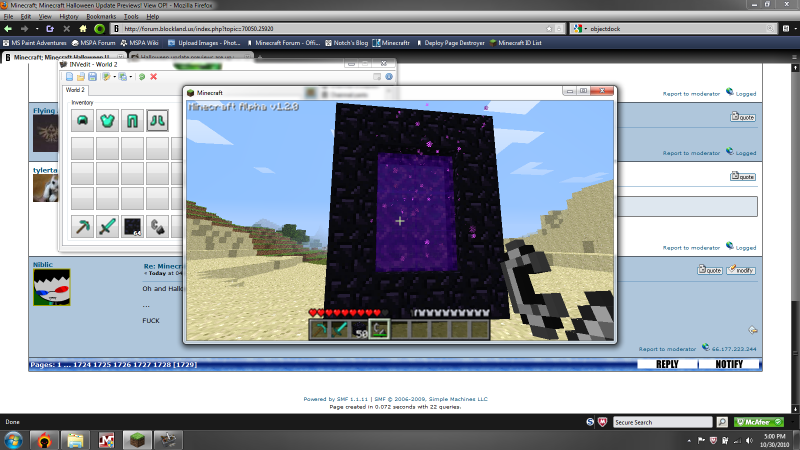Screen dimensions: 800x450
Task: Click the diamond pickaxe hotbar slot in Minecraft
Action: [319, 329]
